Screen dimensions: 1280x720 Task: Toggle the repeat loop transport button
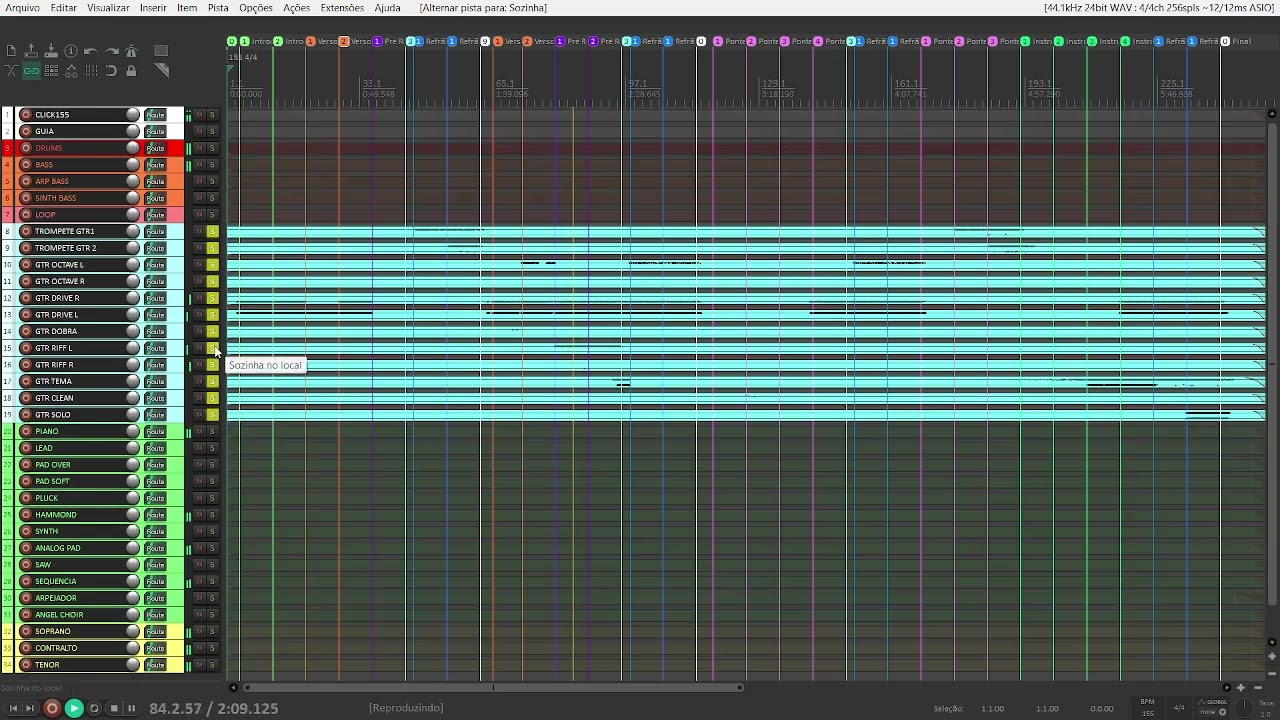(x=94, y=708)
